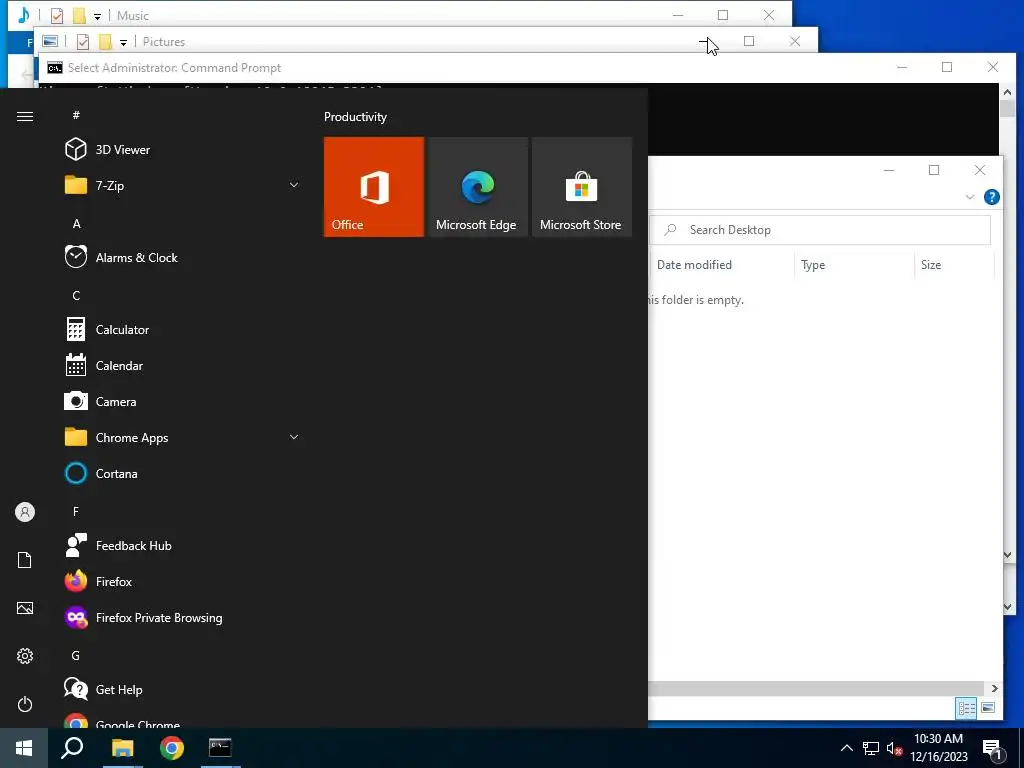Show hidden system tray icons
Viewport: 1024px width, 768px height.
coord(846,748)
